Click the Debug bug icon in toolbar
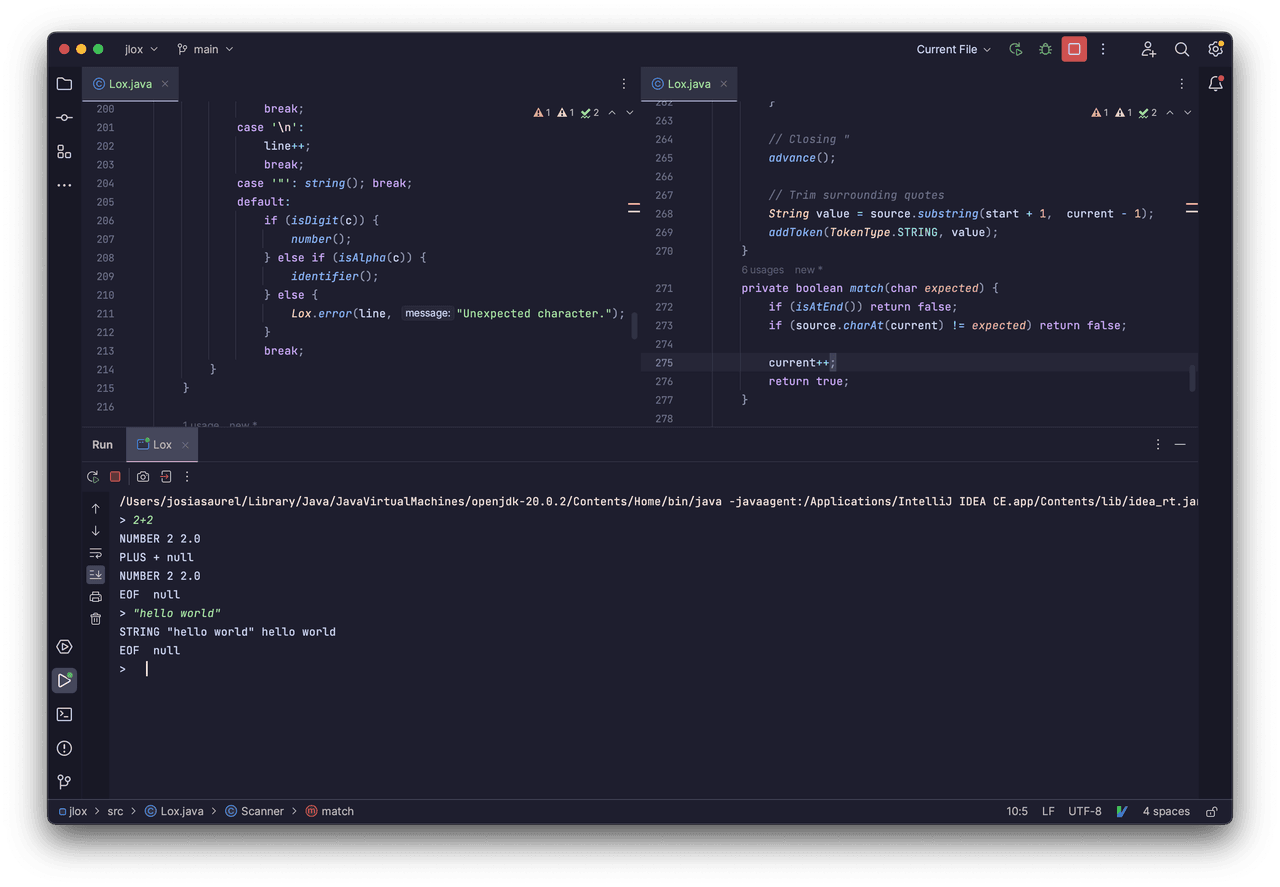 (1045, 49)
